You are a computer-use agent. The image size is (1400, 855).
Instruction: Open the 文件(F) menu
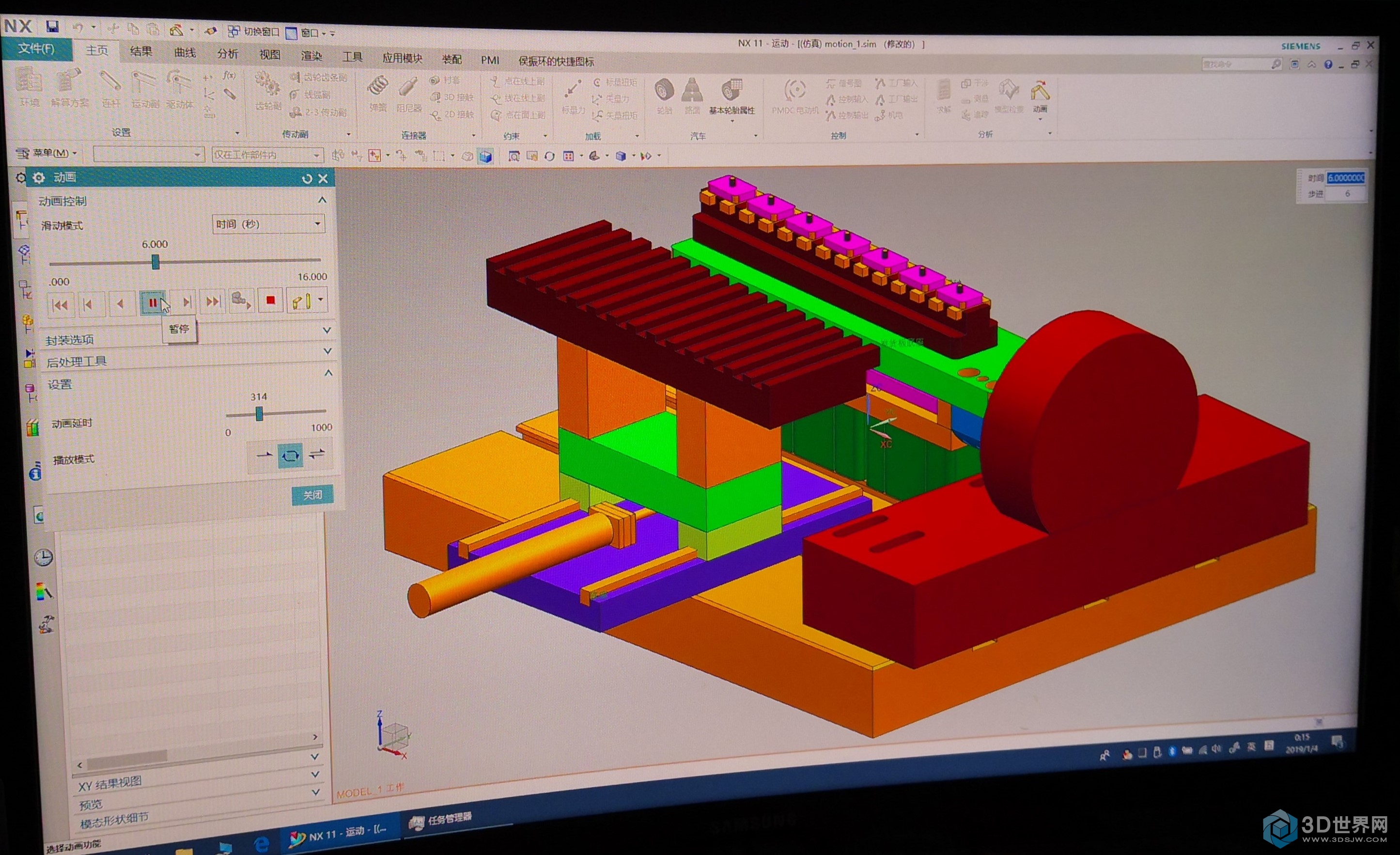(x=36, y=49)
